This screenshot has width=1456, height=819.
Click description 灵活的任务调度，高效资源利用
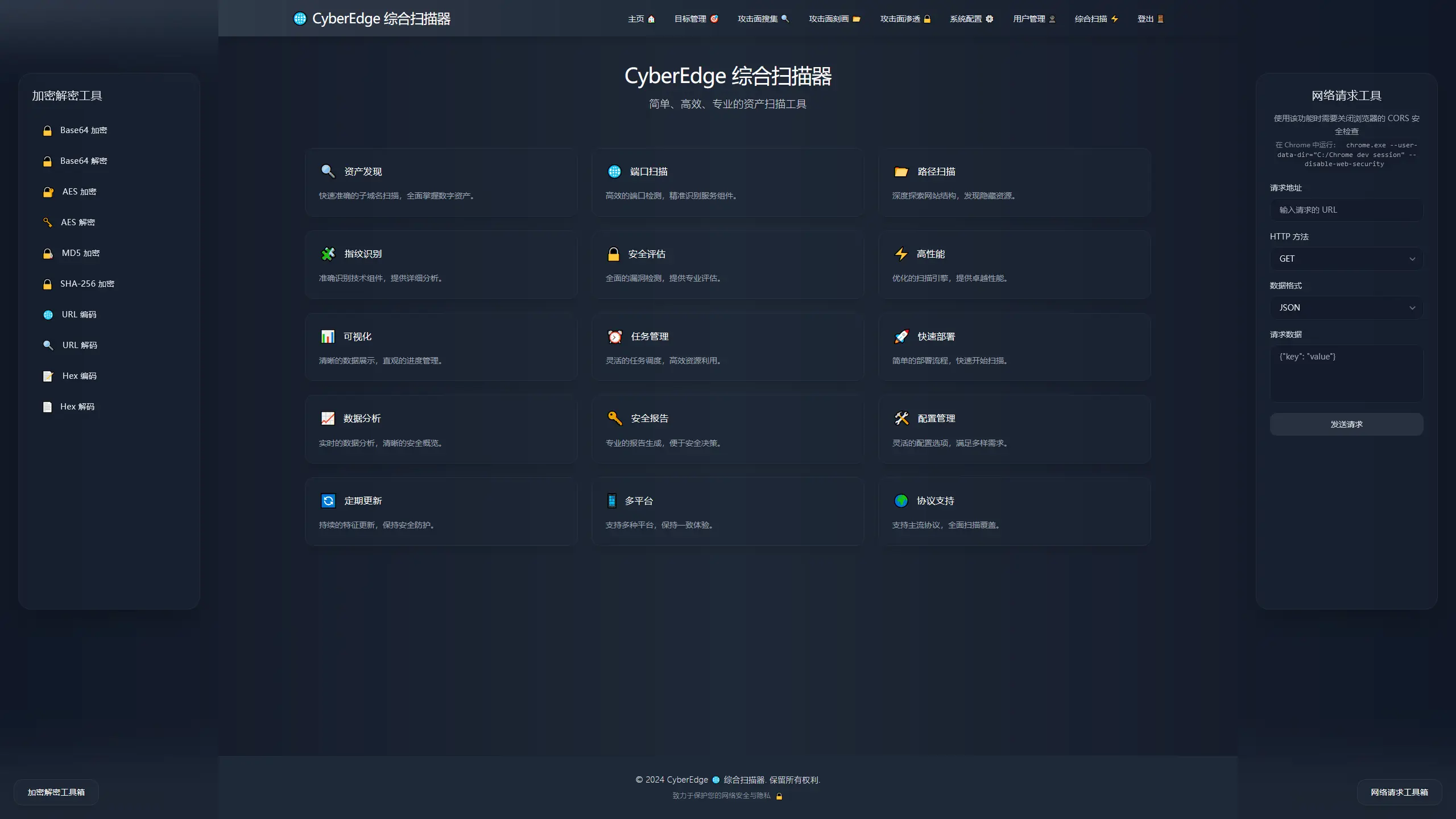[665, 361]
